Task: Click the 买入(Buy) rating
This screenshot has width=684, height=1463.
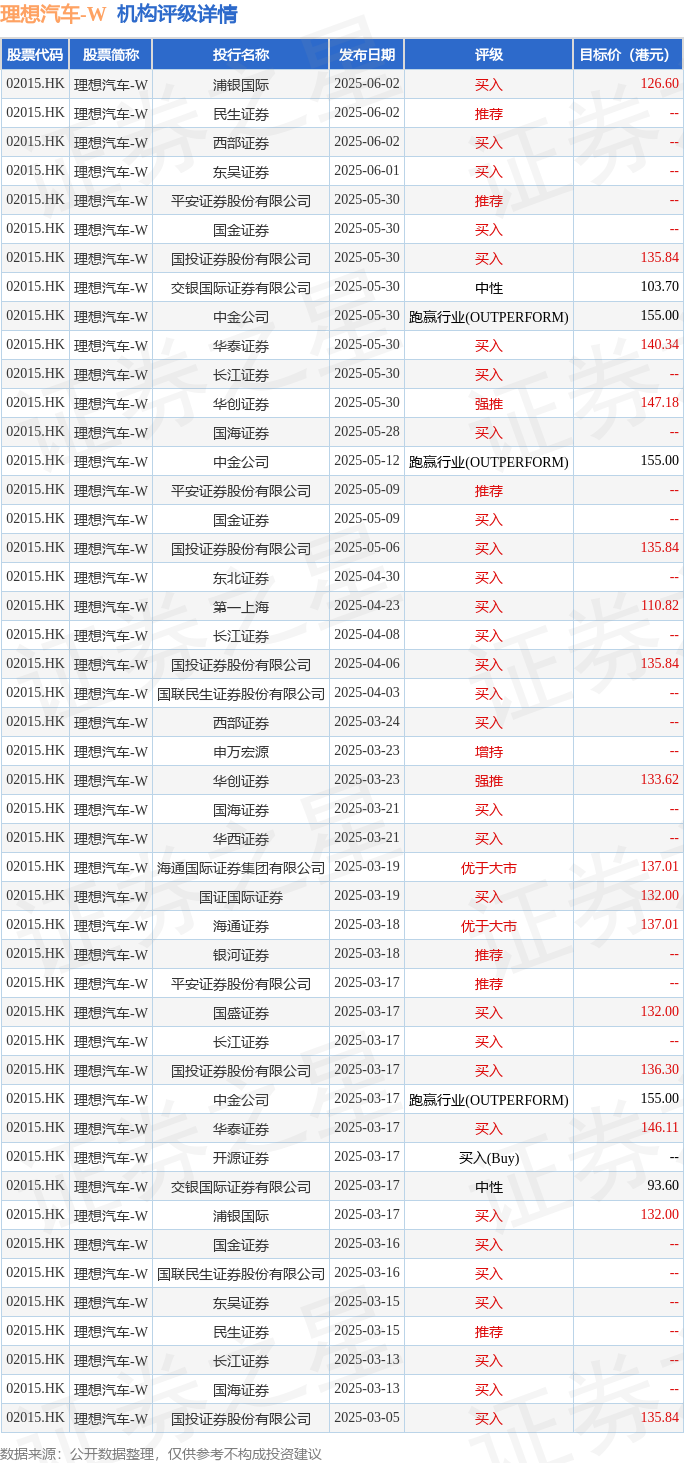Action: click(x=489, y=1157)
